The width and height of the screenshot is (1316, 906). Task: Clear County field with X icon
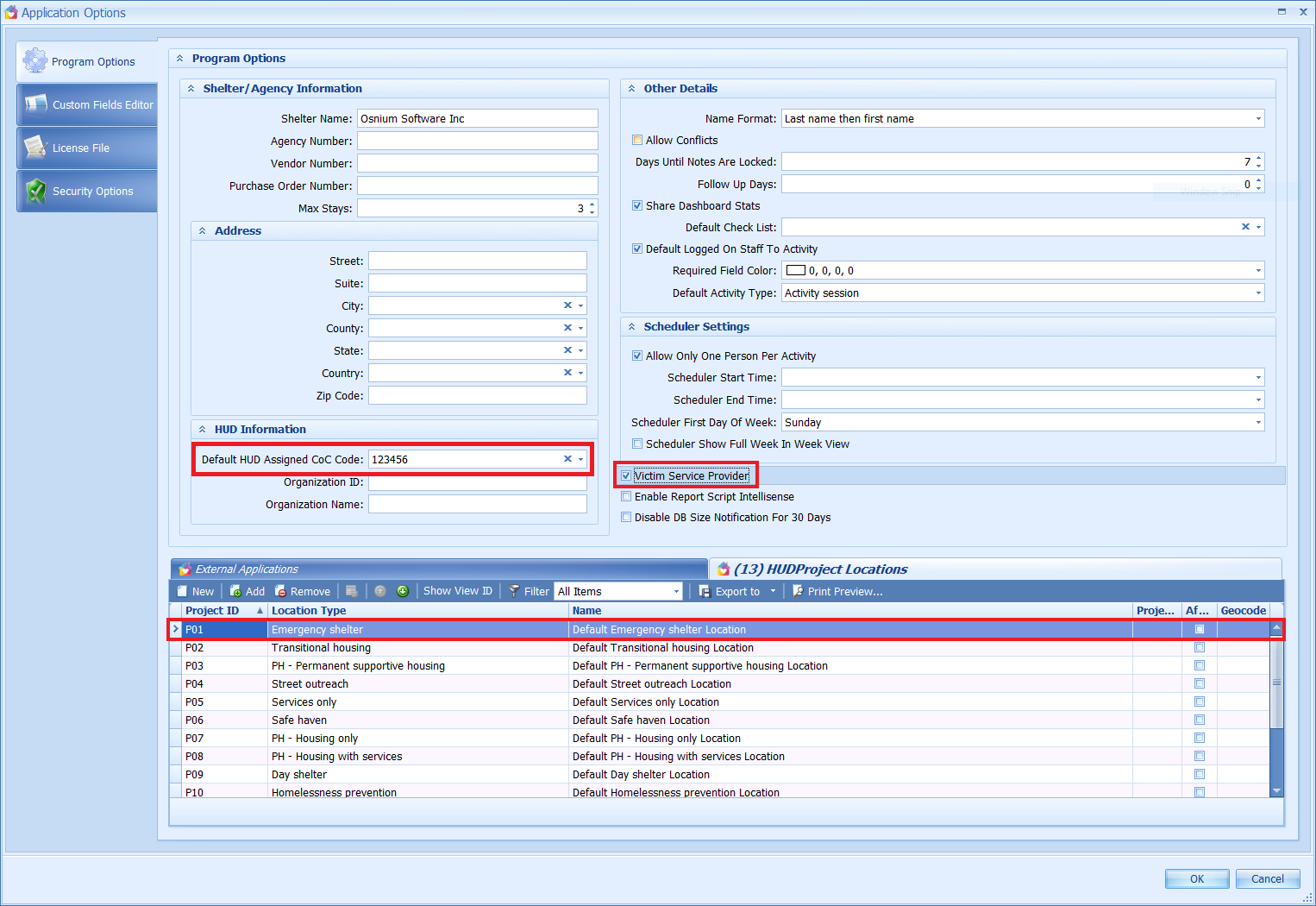coord(567,328)
